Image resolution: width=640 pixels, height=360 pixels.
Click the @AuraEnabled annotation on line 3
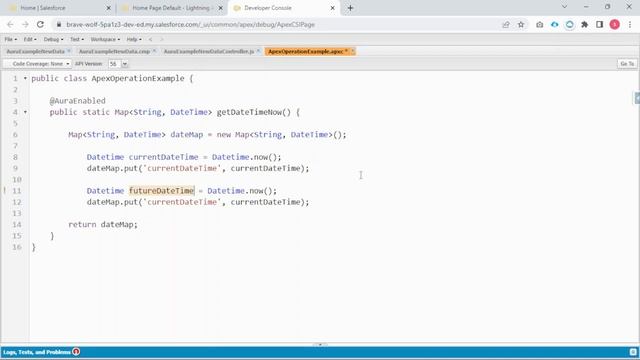coord(78,100)
